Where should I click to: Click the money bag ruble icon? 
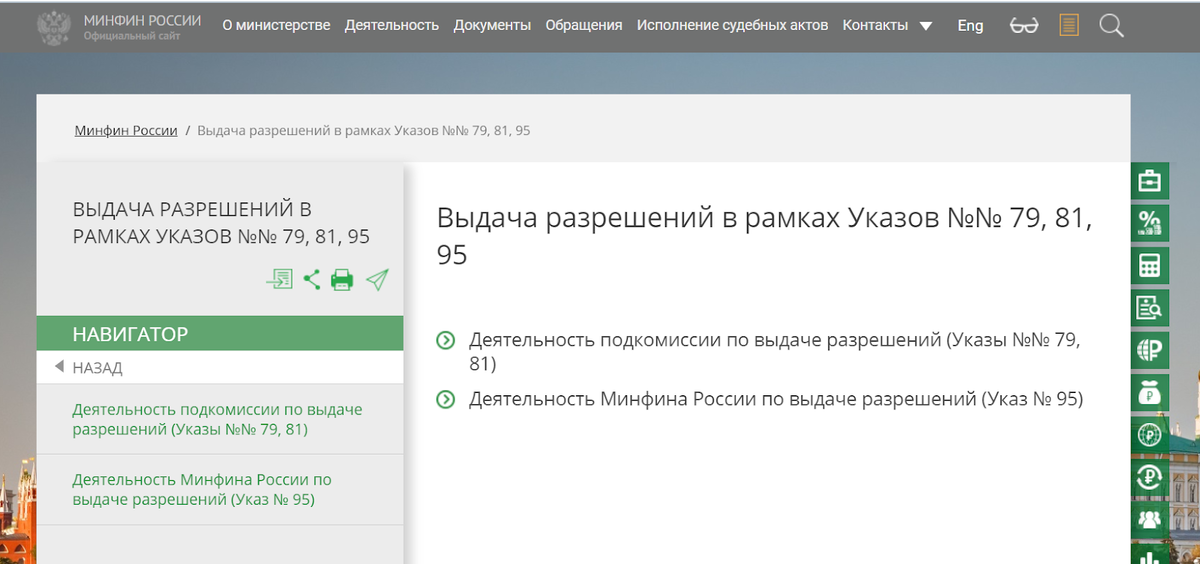click(1150, 393)
